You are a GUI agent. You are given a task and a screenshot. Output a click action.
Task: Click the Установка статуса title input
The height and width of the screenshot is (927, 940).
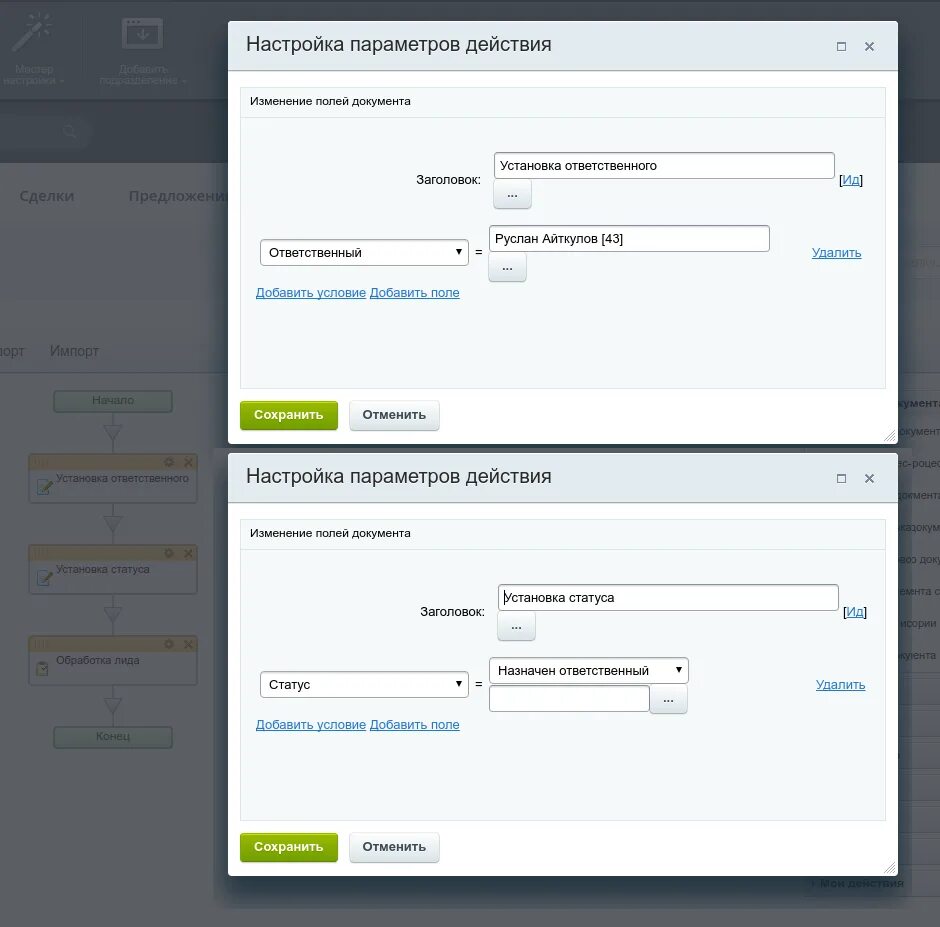pyautogui.click(x=668, y=597)
